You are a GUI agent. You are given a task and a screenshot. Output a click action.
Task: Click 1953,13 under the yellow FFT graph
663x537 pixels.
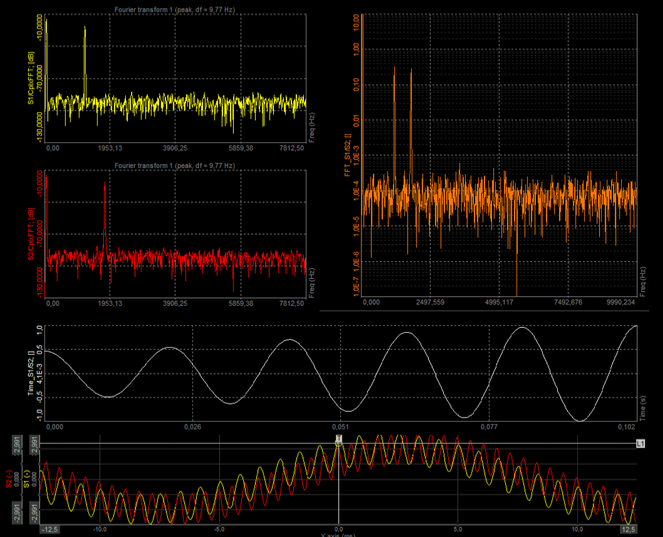click(x=110, y=148)
